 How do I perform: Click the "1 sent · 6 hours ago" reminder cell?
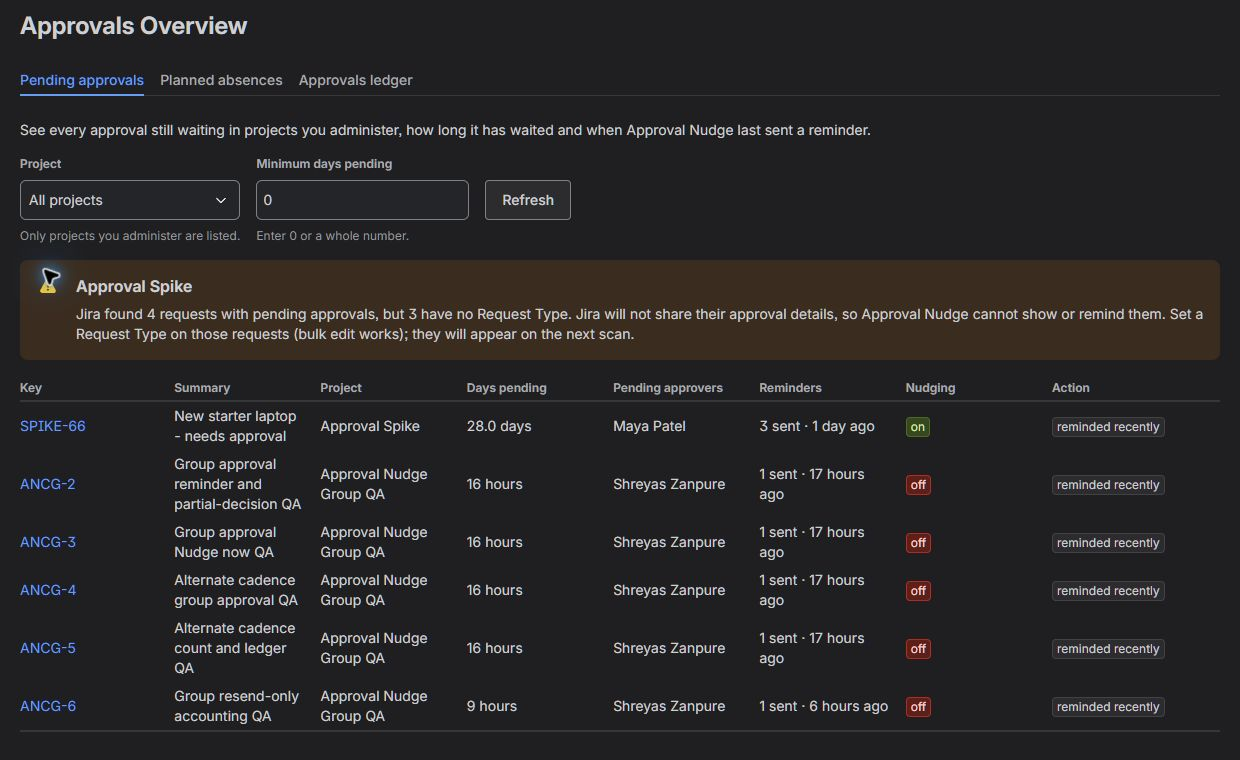point(824,706)
